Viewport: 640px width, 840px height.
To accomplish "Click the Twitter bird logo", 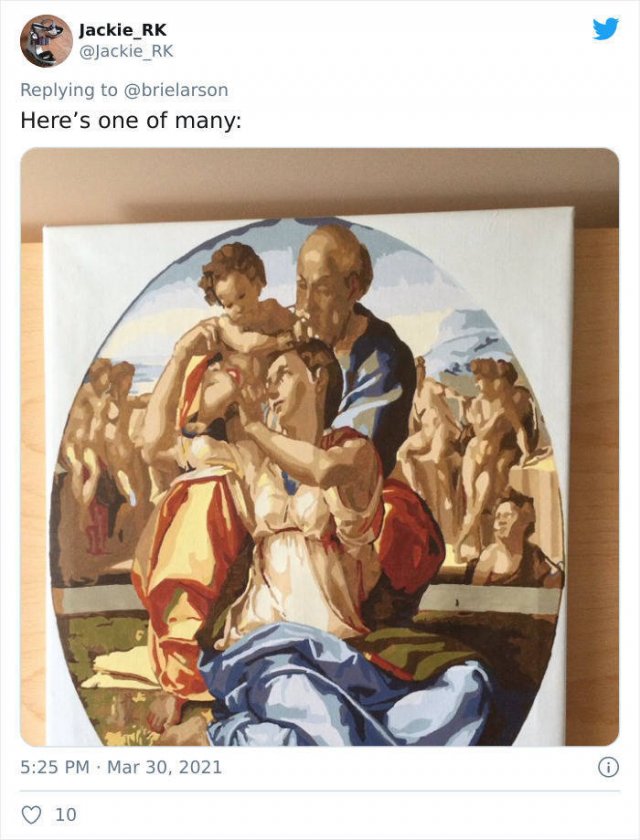I will tap(605, 29).
